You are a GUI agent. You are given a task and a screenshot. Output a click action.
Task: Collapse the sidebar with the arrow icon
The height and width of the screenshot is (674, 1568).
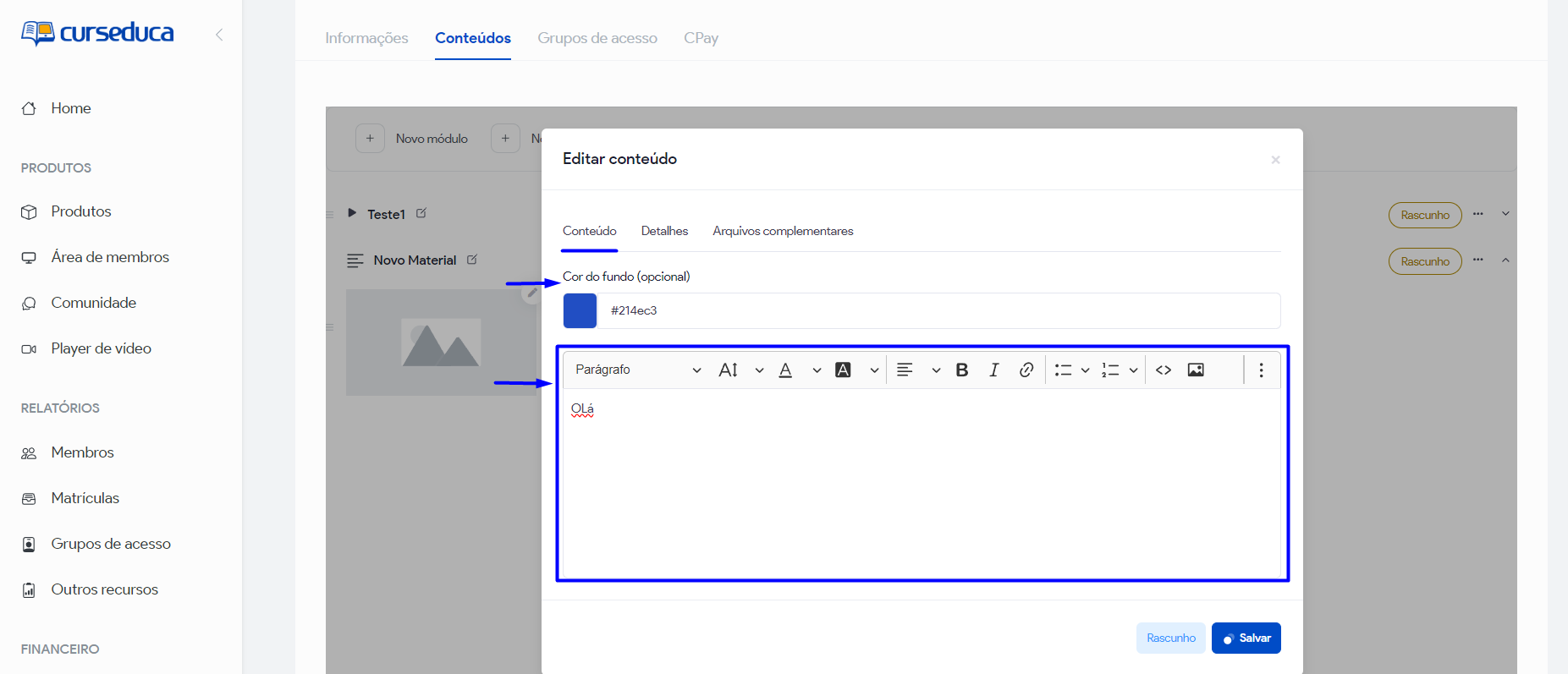click(219, 35)
